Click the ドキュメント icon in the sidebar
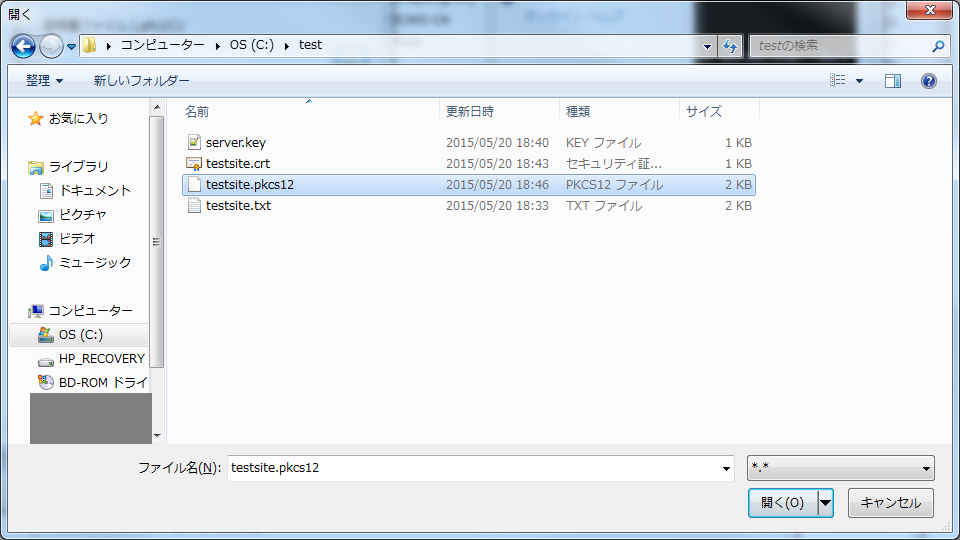The width and height of the screenshot is (960, 540). (46, 191)
